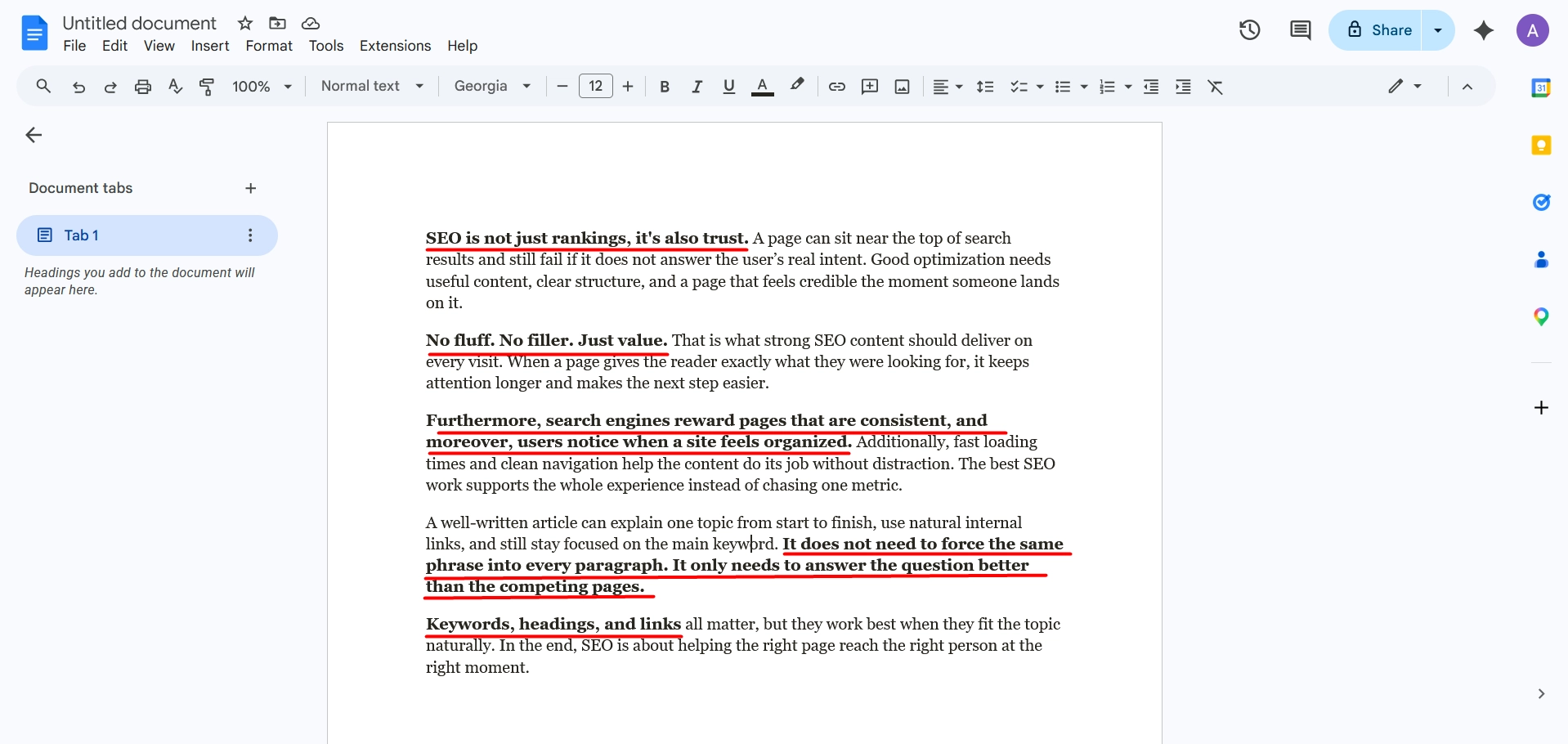Click the line and paragraph spacing icon
This screenshot has width=1568, height=744.
pyautogui.click(x=985, y=87)
